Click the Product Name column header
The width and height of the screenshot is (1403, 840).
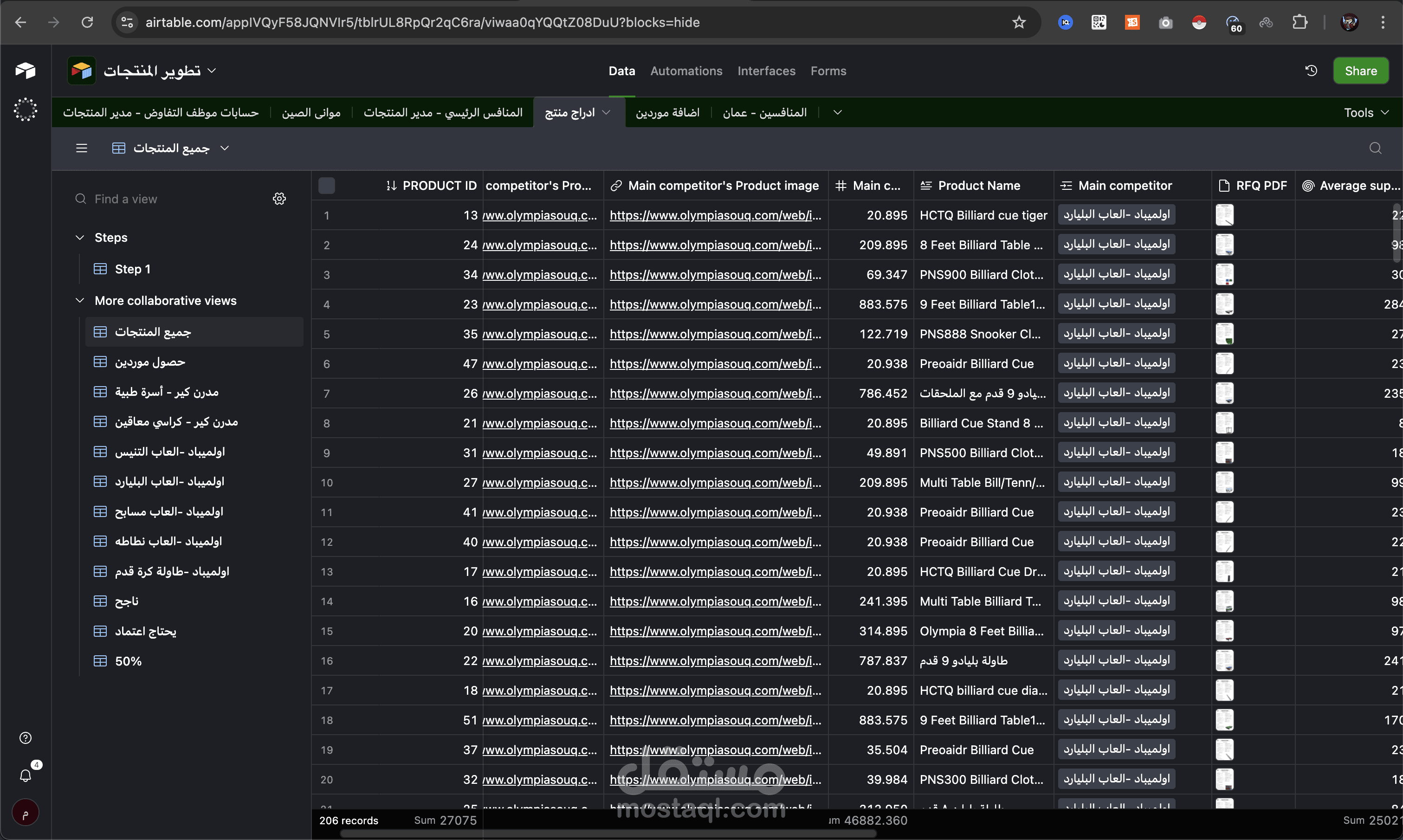tap(983, 186)
